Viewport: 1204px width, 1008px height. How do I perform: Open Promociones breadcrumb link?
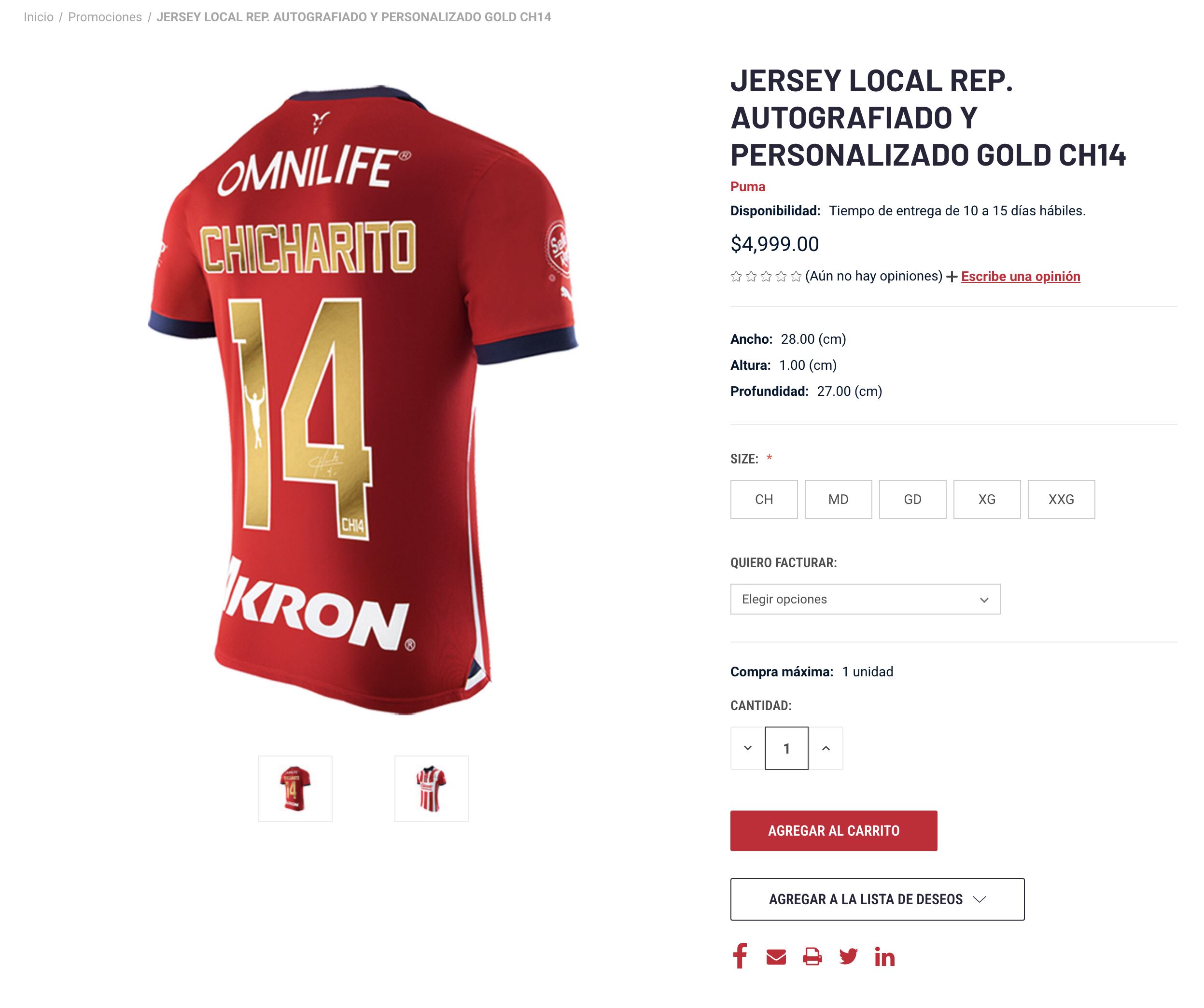click(105, 17)
